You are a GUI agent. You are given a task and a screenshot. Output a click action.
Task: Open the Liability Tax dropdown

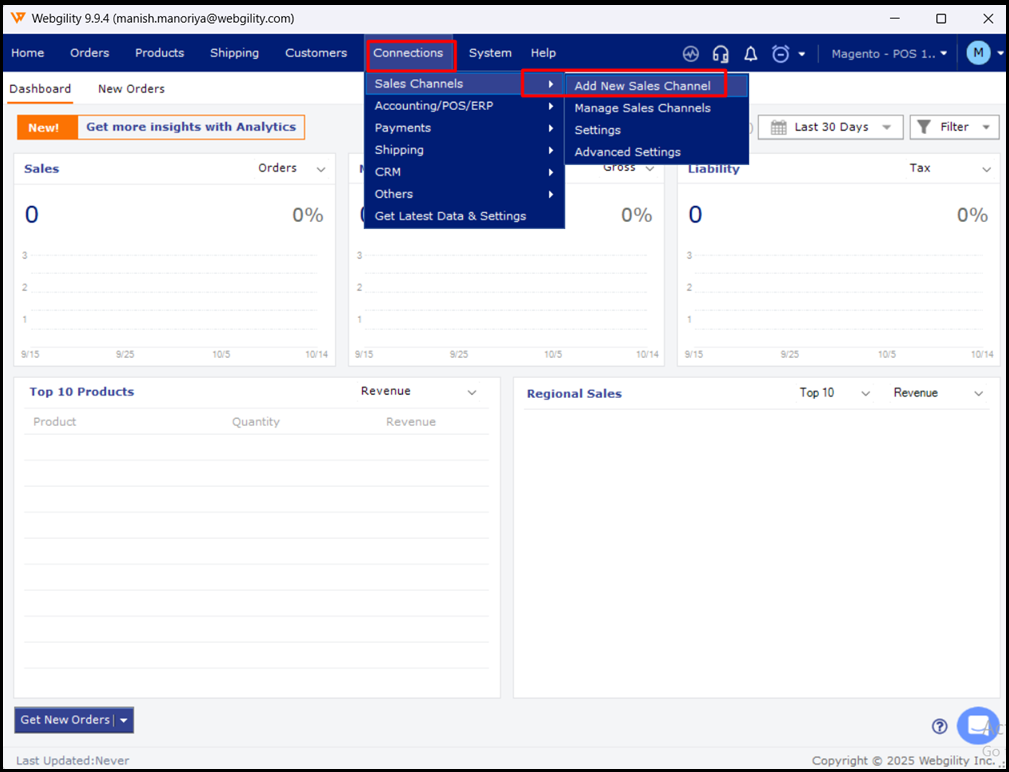tap(987, 170)
